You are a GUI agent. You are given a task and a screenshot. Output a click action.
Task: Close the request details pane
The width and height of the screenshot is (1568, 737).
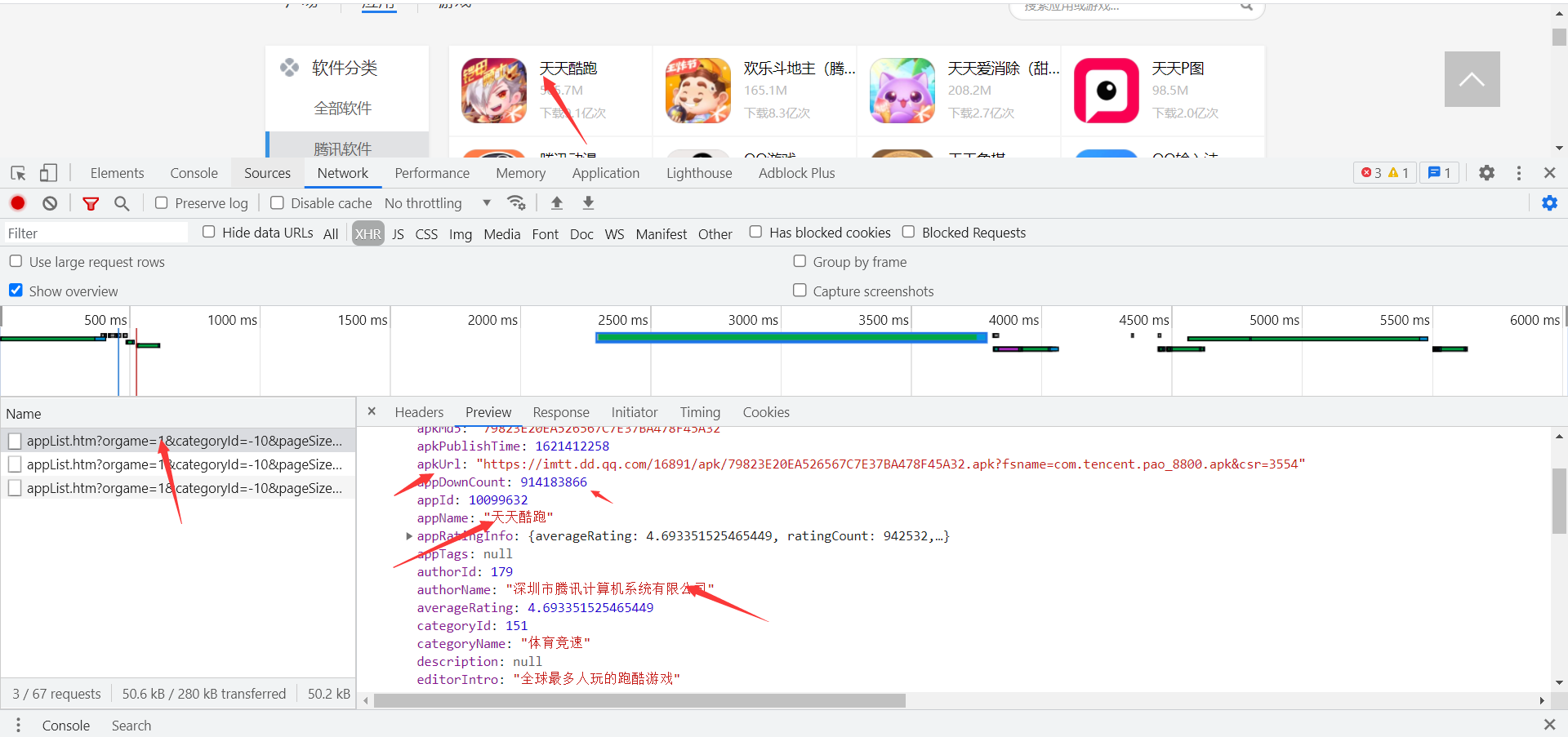[x=372, y=411]
